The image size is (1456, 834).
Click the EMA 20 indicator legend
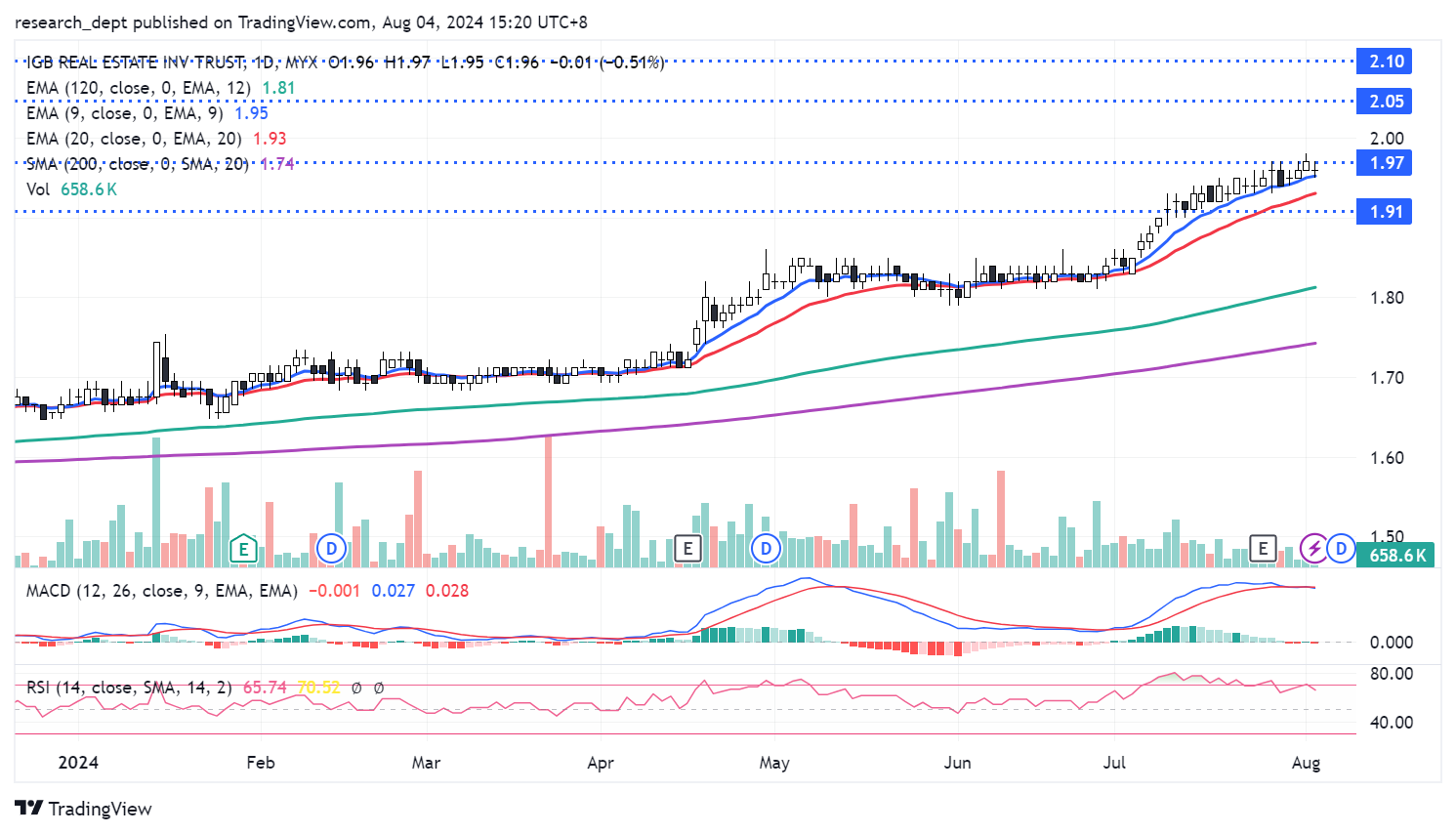pos(134,139)
